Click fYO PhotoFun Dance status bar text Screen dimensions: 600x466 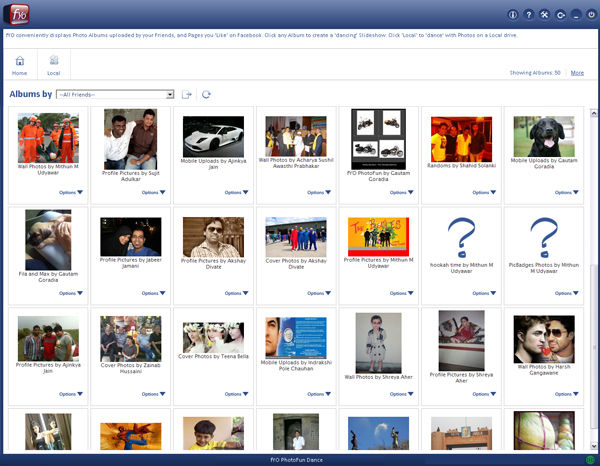click(297, 460)
